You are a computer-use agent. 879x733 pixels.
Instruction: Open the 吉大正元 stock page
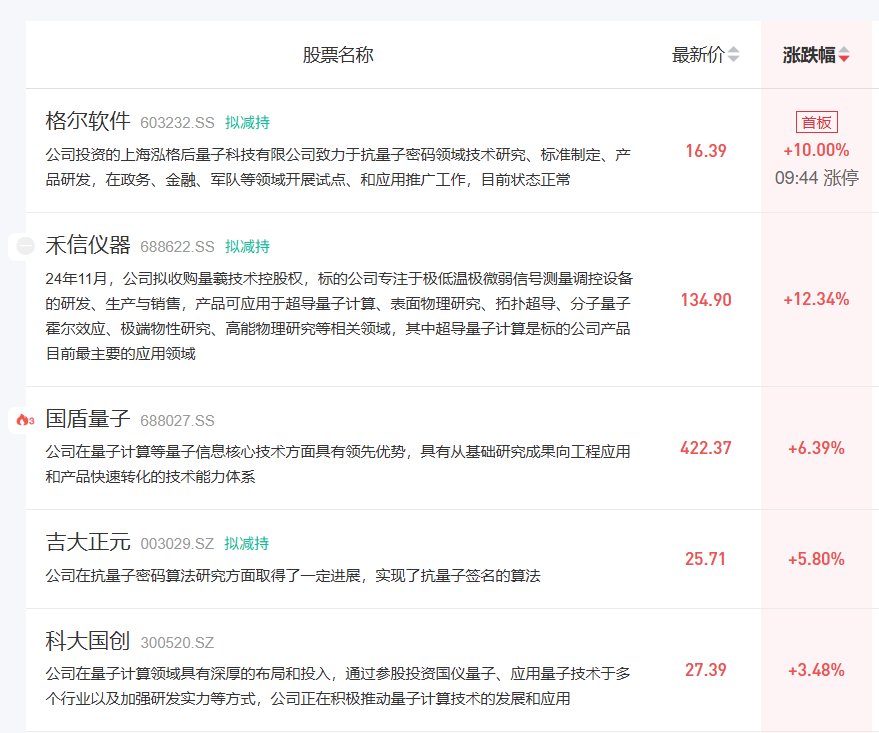[x=88, y=543]
